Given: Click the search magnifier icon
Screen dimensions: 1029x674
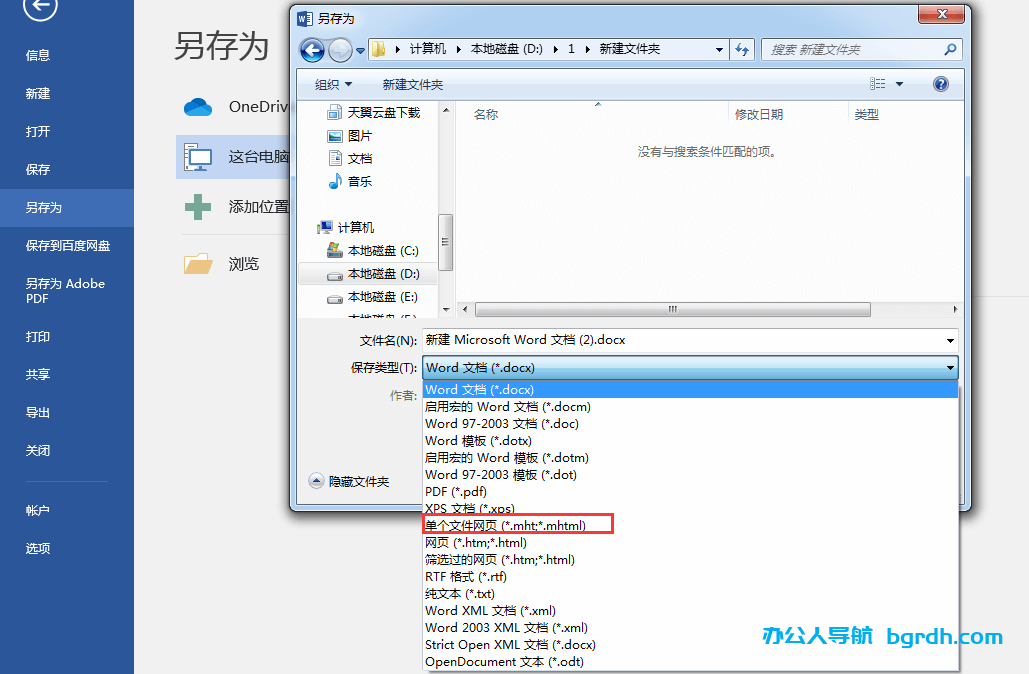Looking at the screenshot, I should [x=950, y=49].
